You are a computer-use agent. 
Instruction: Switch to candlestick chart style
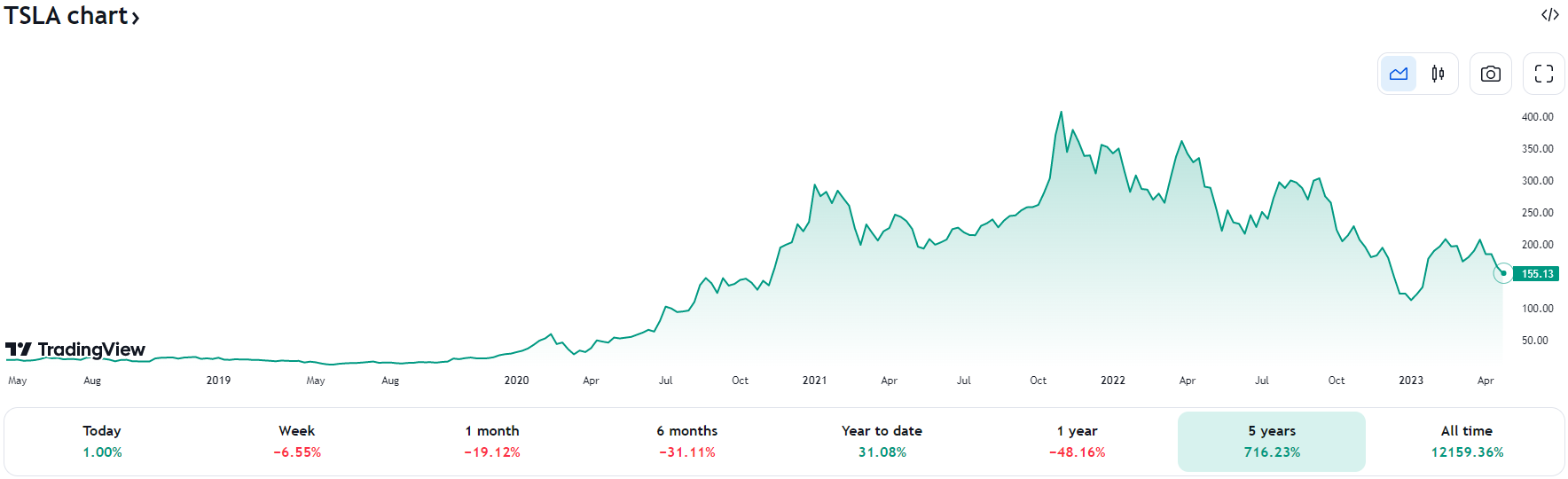(x=1438, y=74)
